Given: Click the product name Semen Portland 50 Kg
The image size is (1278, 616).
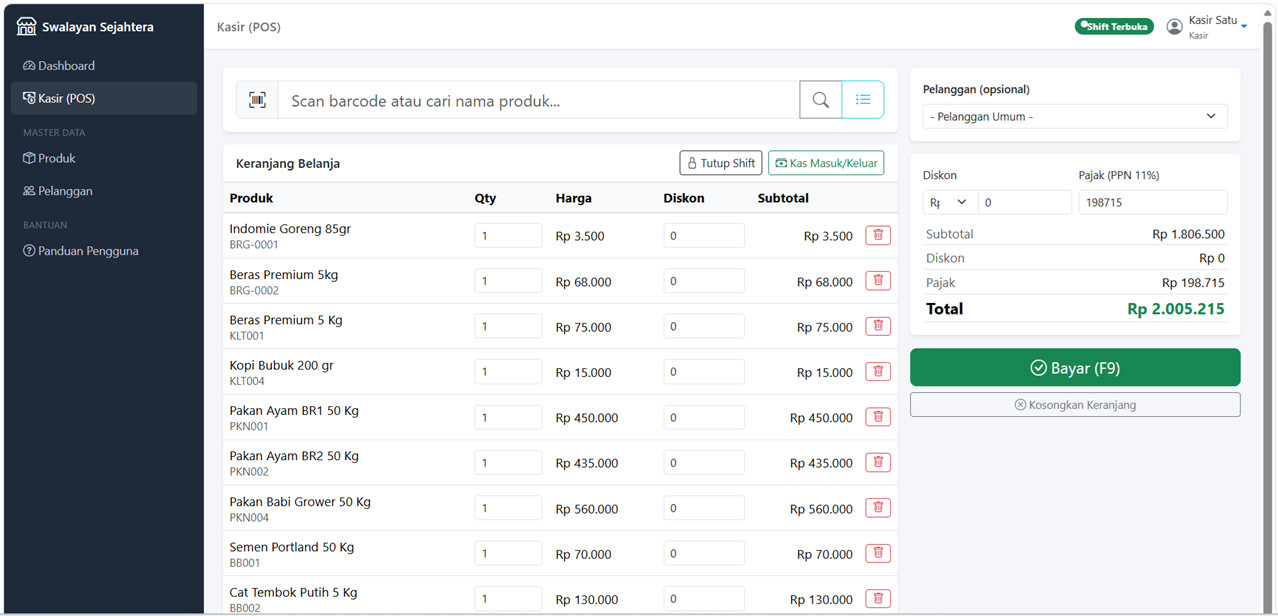Looking at the screenshot, I should [x=292, y=547].
